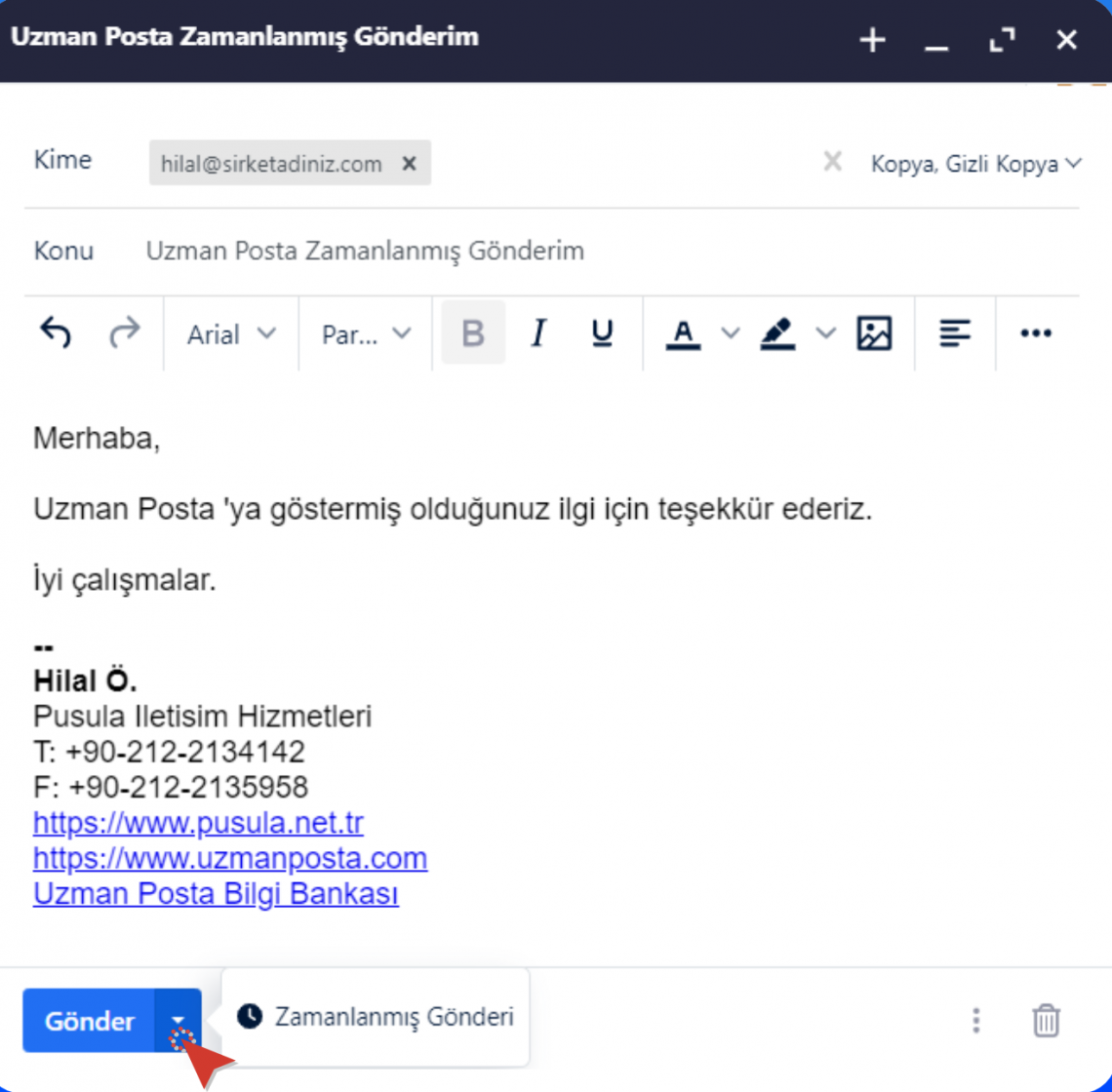Click the Undo icon in the formatting toolbar
This screenshot has height=1092, width=1112.
(56, 333)
